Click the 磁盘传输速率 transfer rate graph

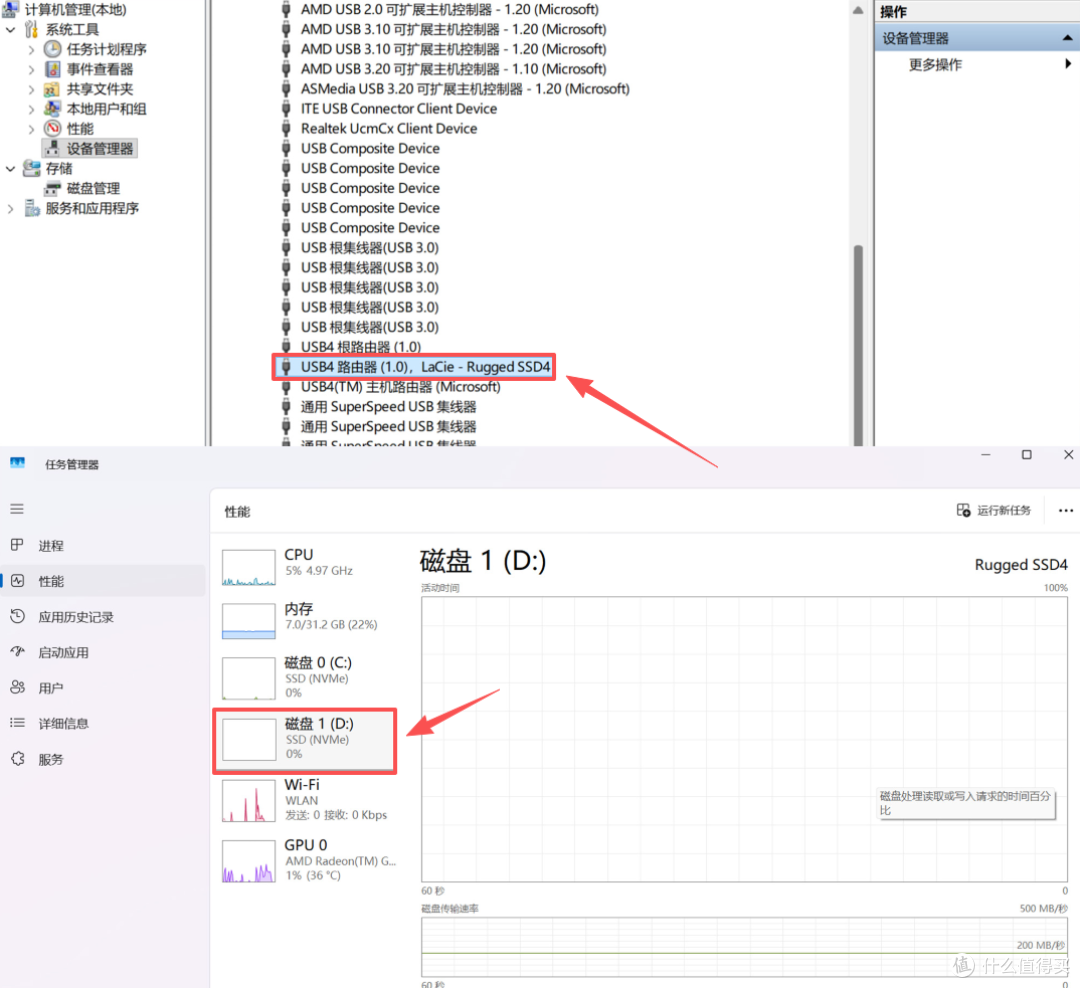point(744,945)
